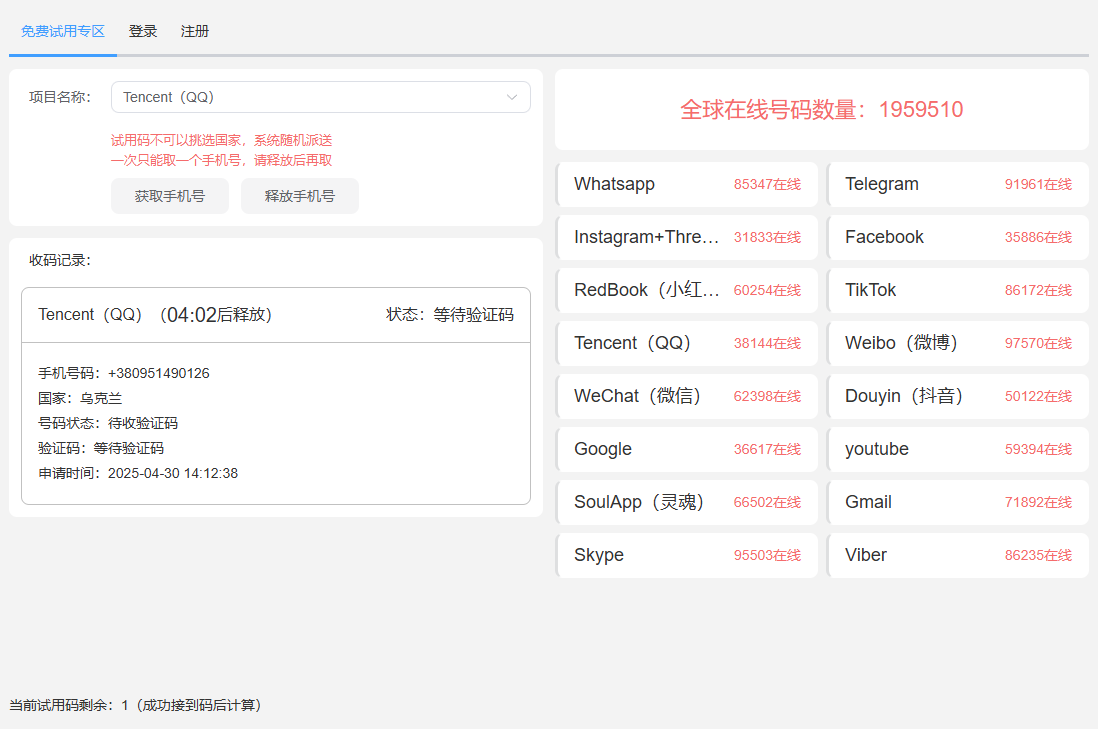Pick the RedBook (小红书) card

click(x=687, y=290)
